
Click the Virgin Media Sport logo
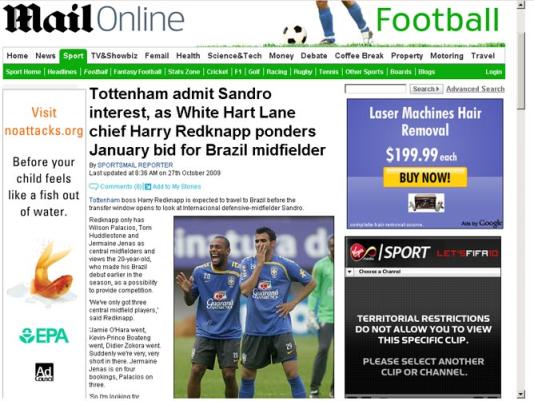389,252
